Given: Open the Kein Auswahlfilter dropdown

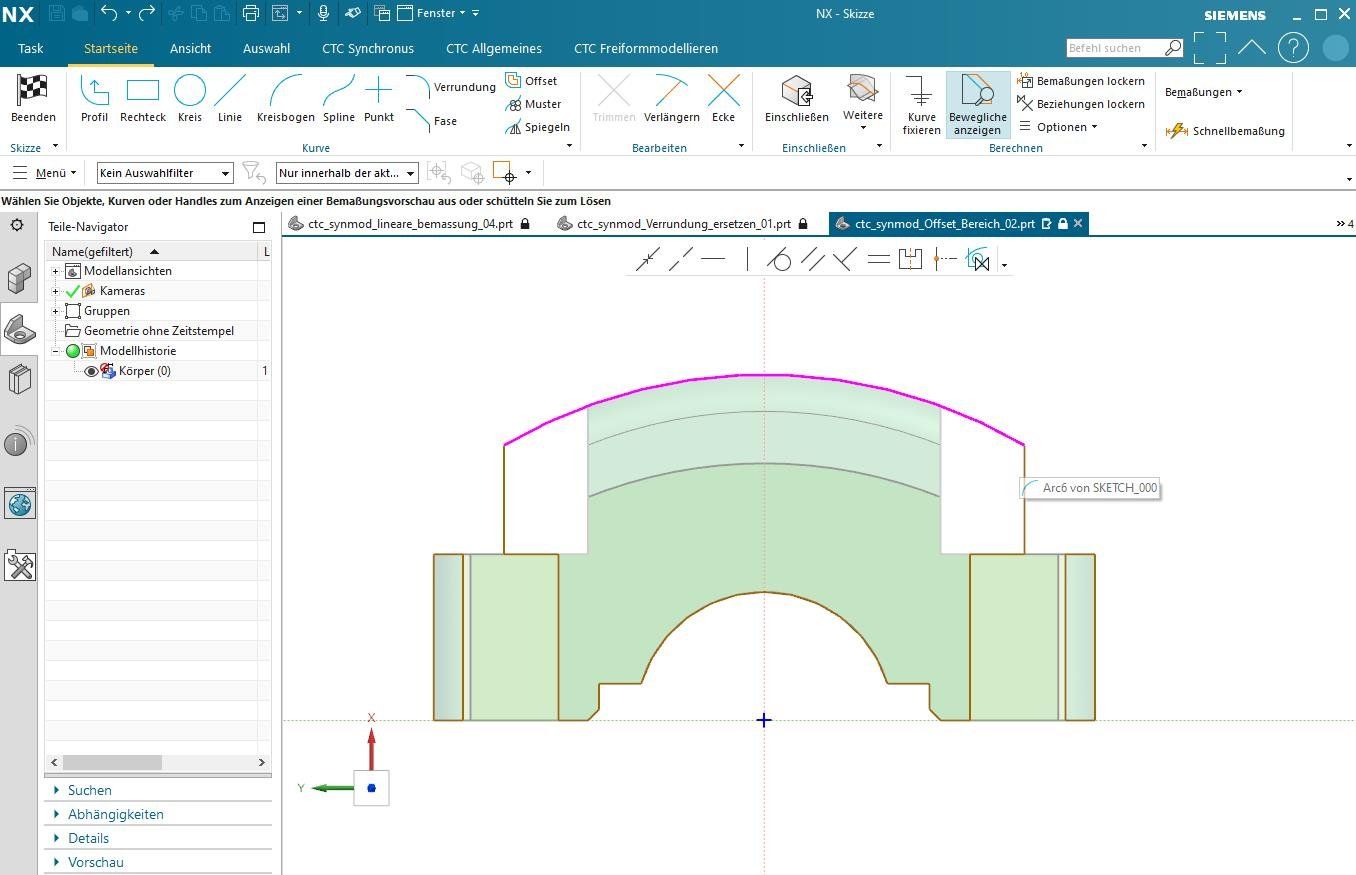Looking at the screenshot, I should click(x=165, y=173).
